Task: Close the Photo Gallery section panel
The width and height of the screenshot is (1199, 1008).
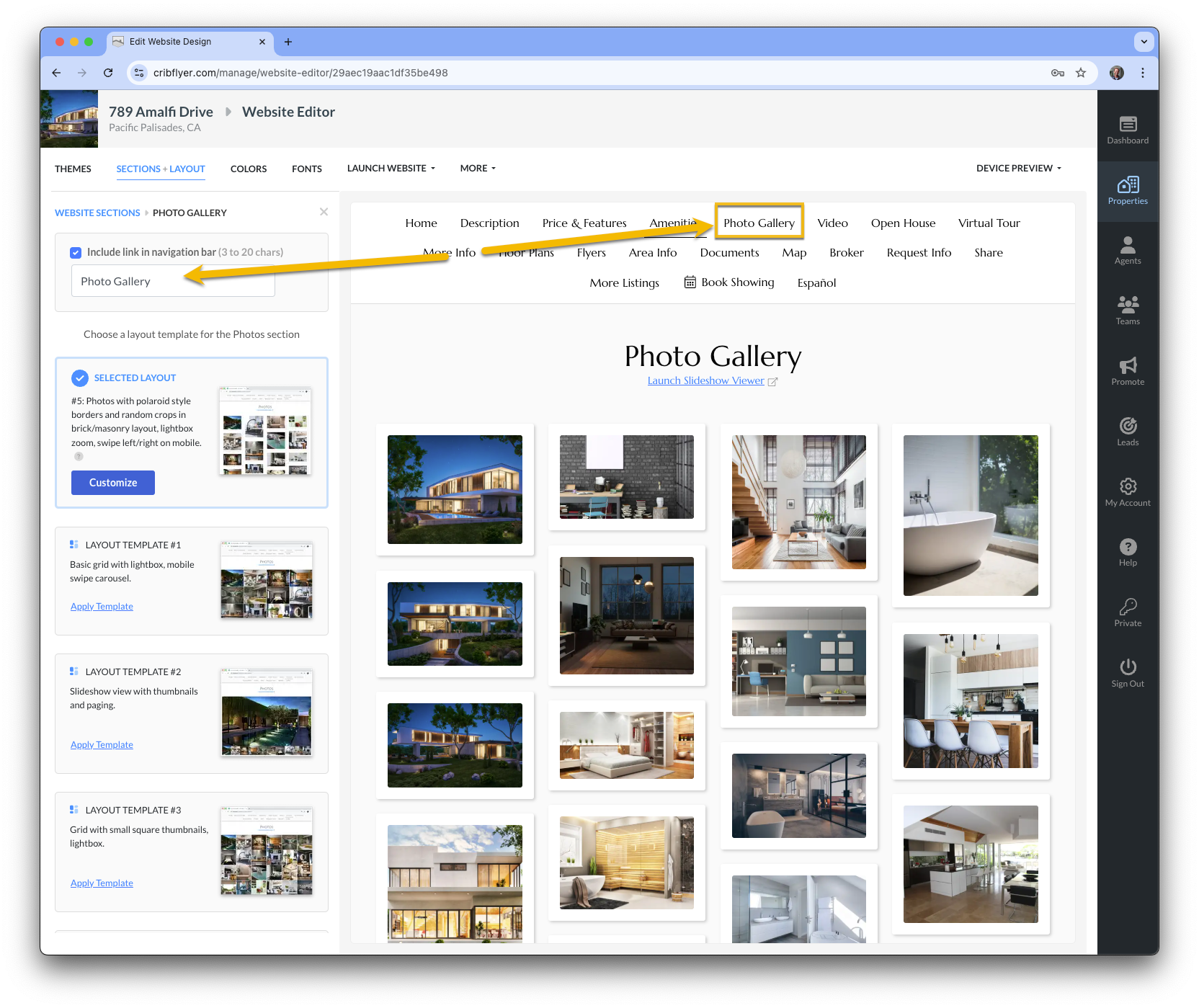Action: tap(324, 212)
